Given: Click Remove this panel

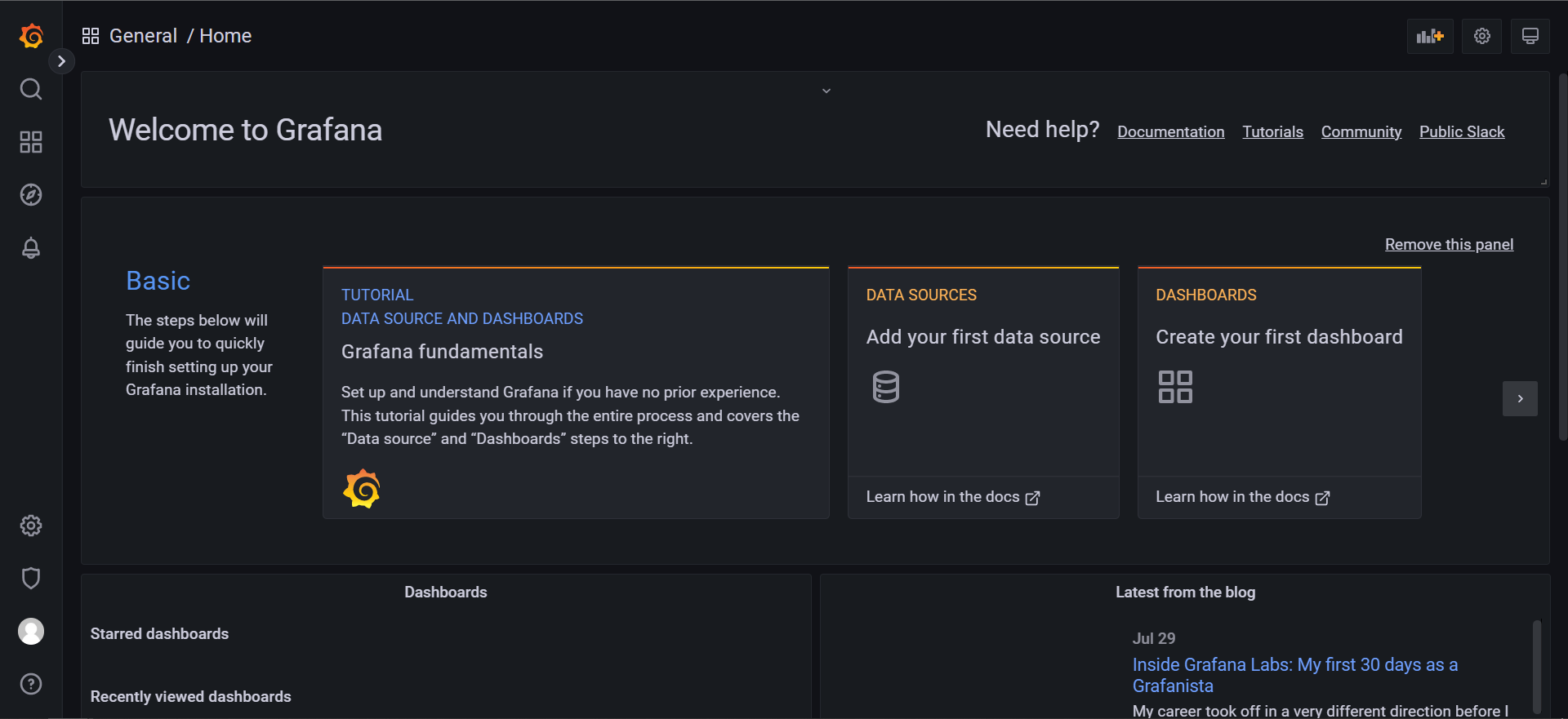Looking at the screenshot, I should tap(1450, 244).
